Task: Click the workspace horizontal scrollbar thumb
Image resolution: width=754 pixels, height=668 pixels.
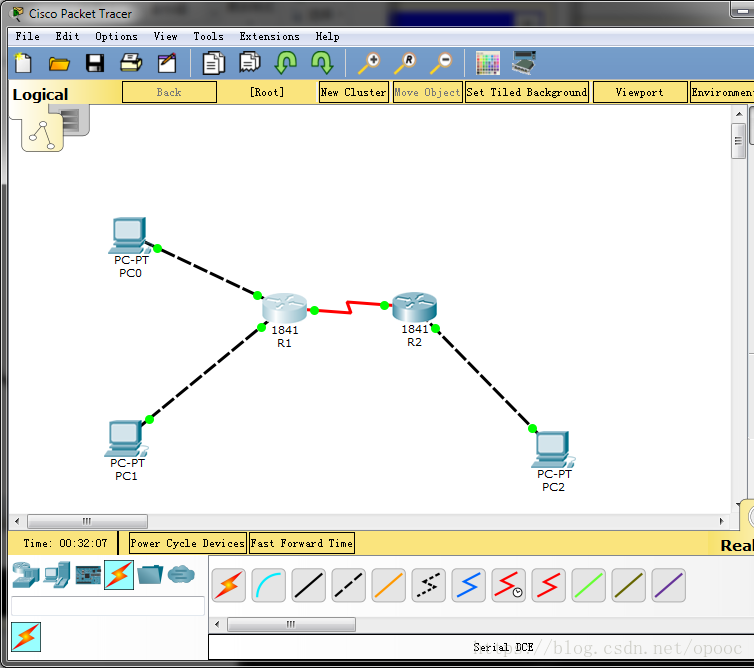Action: tap(88, 521)
